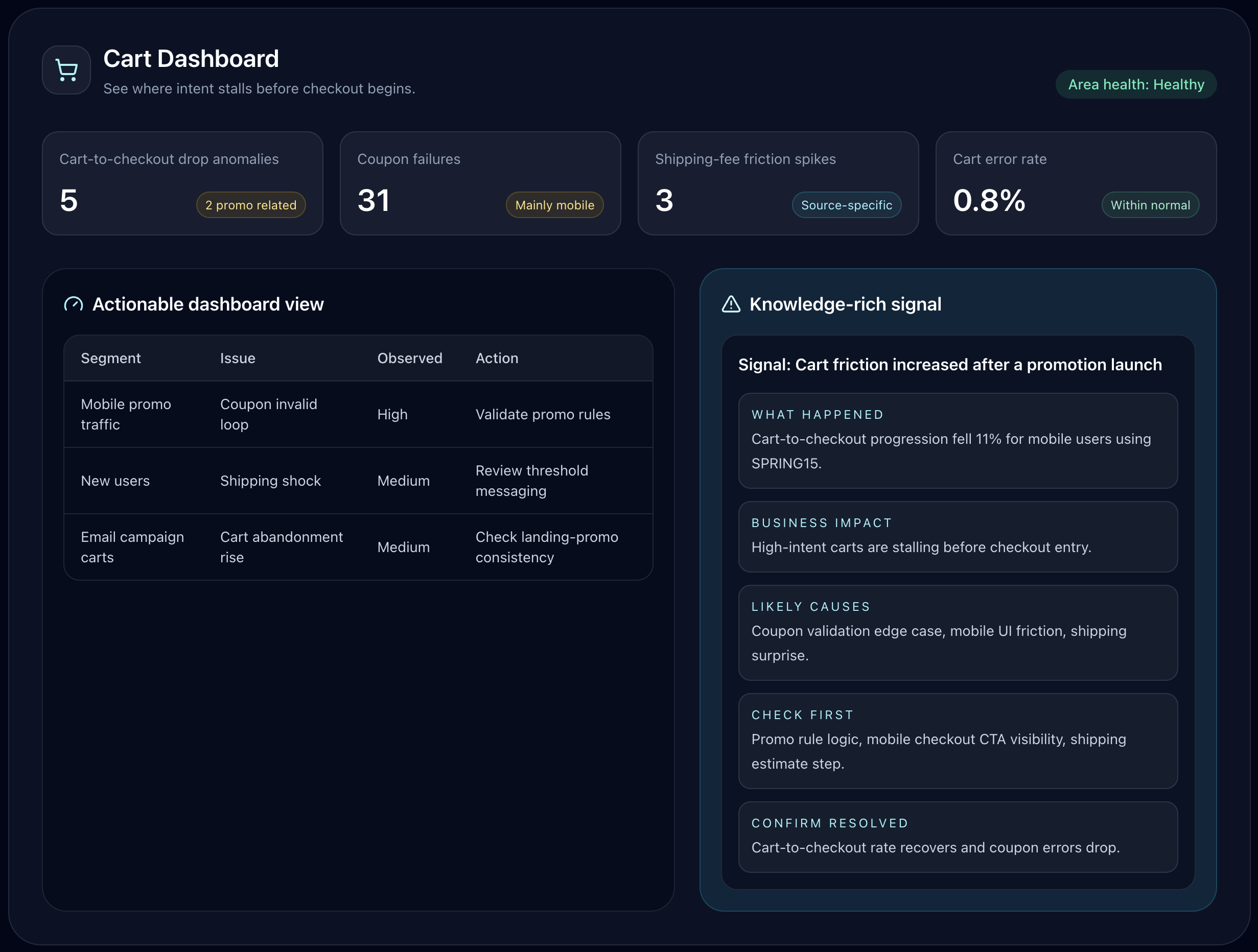
Task: Select the Mobile promo traffic row
Action: pos(126,414)
